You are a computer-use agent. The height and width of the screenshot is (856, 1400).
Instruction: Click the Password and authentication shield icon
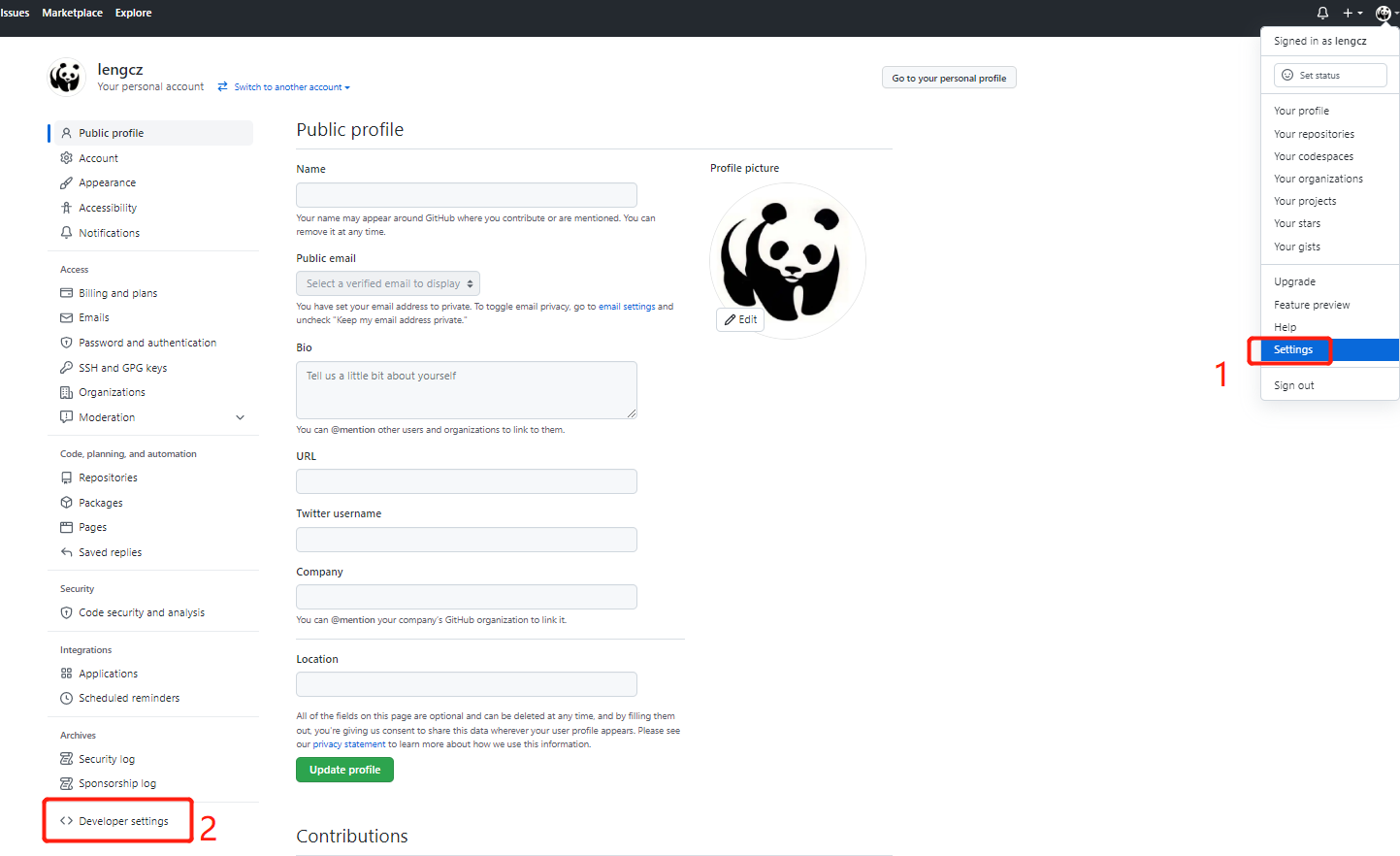tap(66, 343)
